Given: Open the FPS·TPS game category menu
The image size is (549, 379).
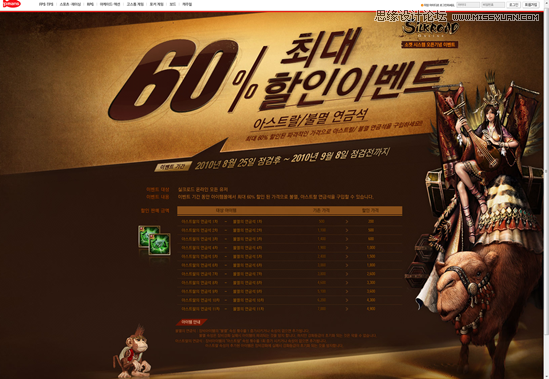Looking at the screenshot, I should pos(46,5).
